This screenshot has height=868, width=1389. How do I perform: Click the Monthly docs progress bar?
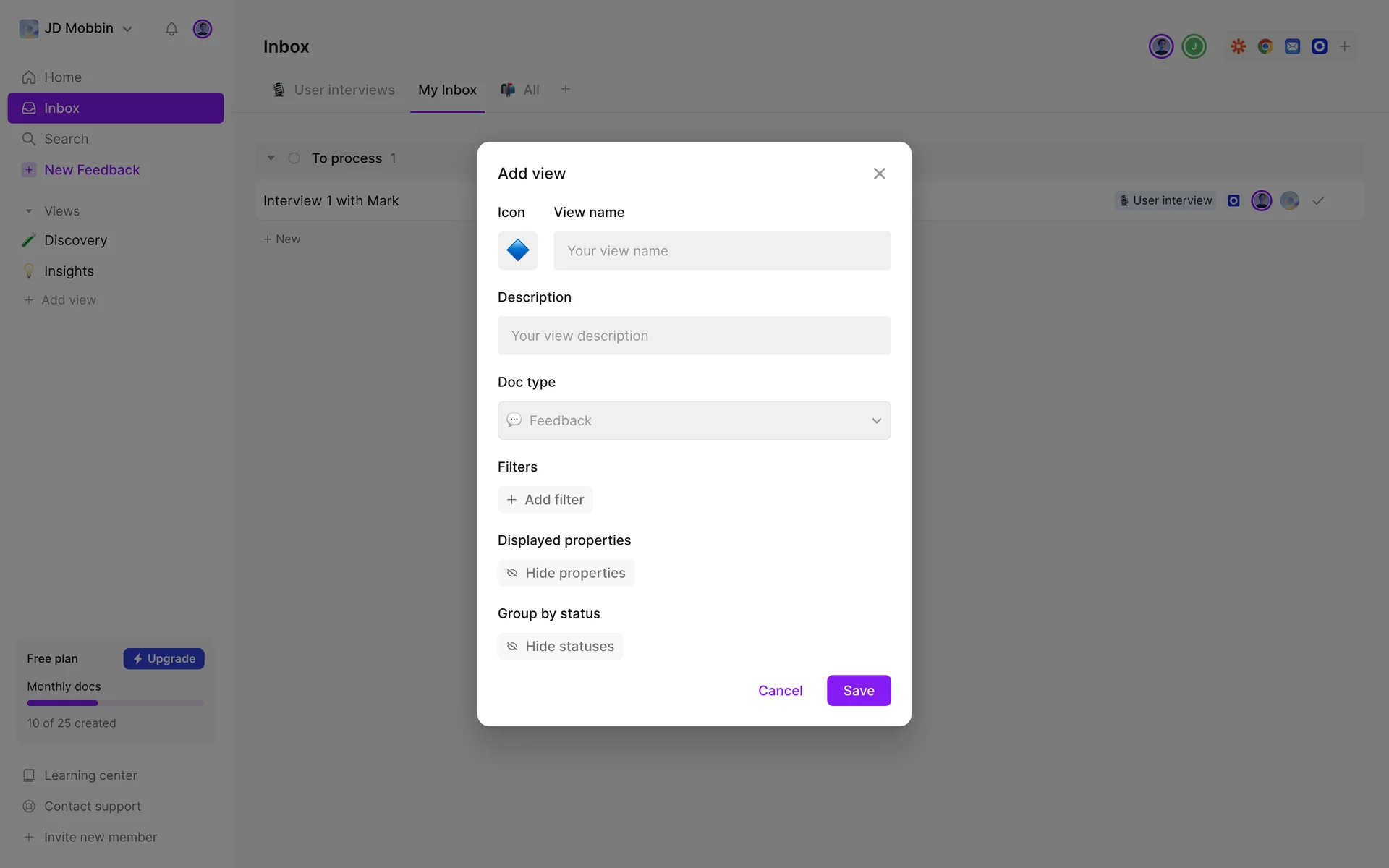[115, 703]
